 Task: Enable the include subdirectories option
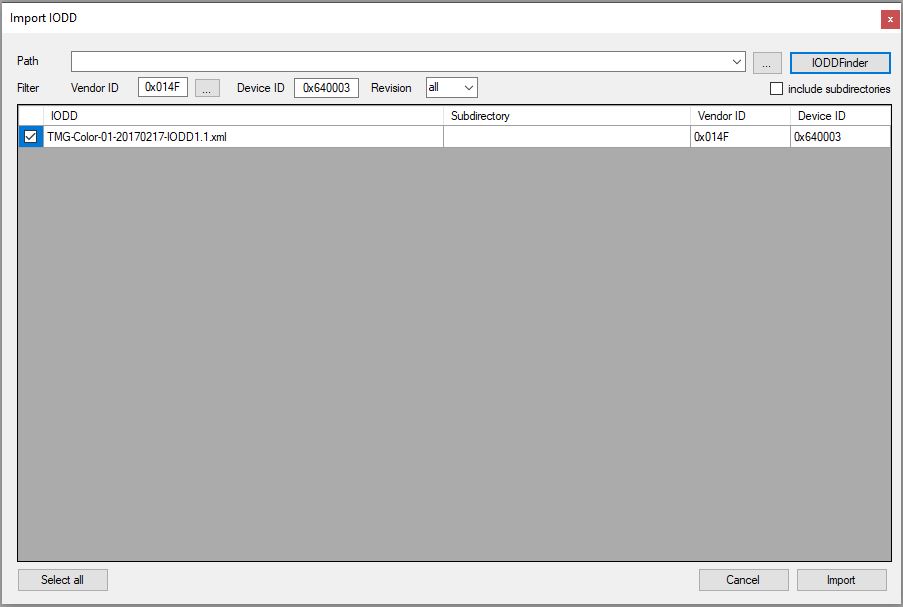pos(776,89)
